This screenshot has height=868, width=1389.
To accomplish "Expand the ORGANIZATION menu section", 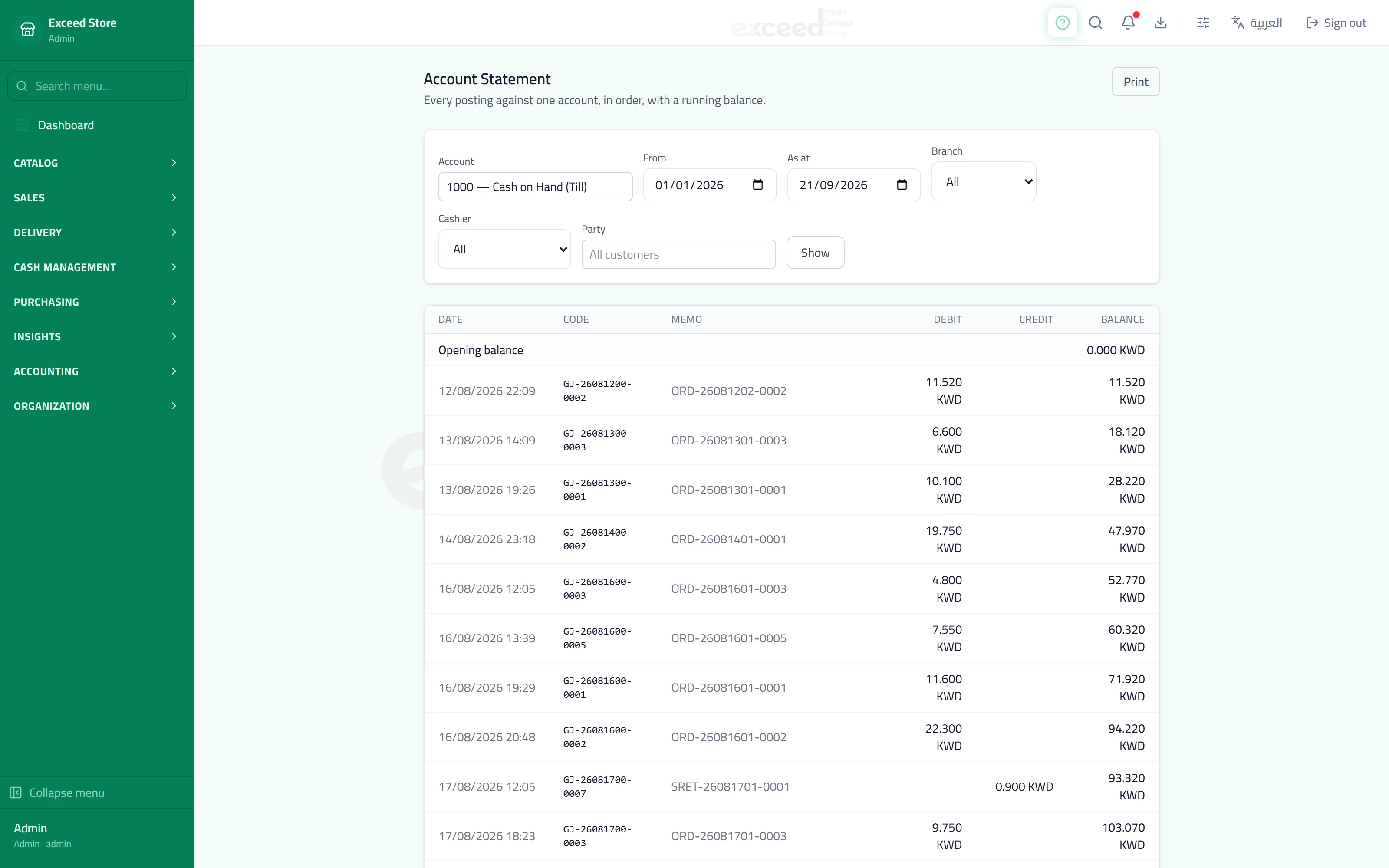I will pyautogui.click(x=96, y=406).
